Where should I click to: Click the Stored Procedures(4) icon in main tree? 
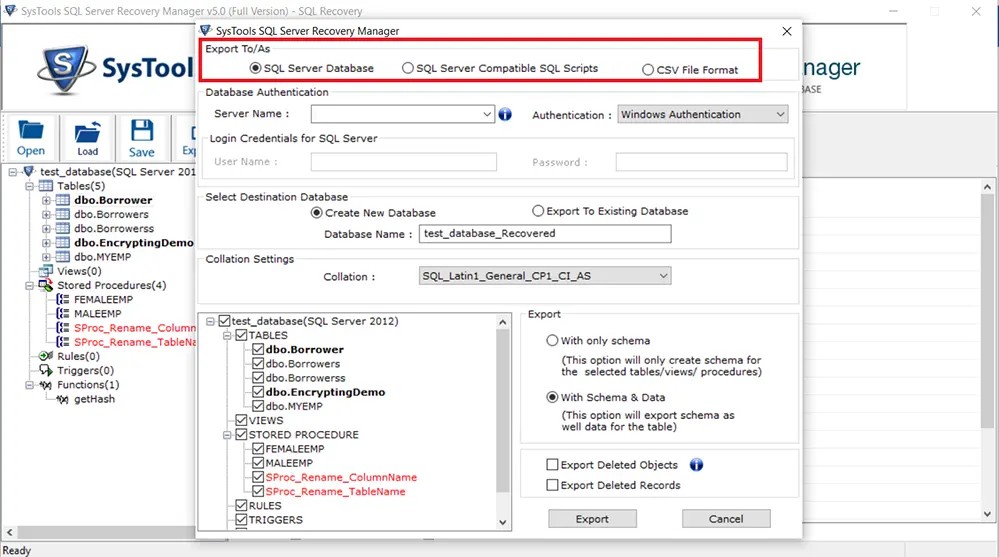[x=46, y=285]
